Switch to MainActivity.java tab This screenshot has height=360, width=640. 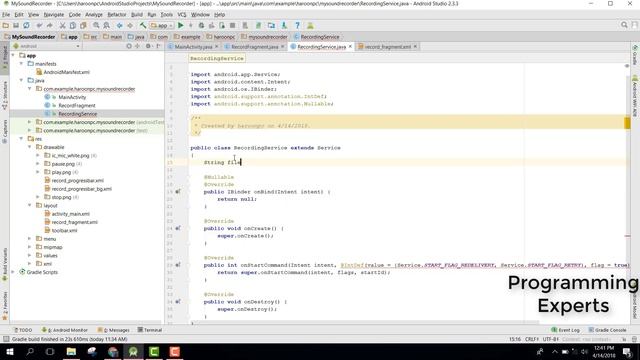[x=193, y=47]
